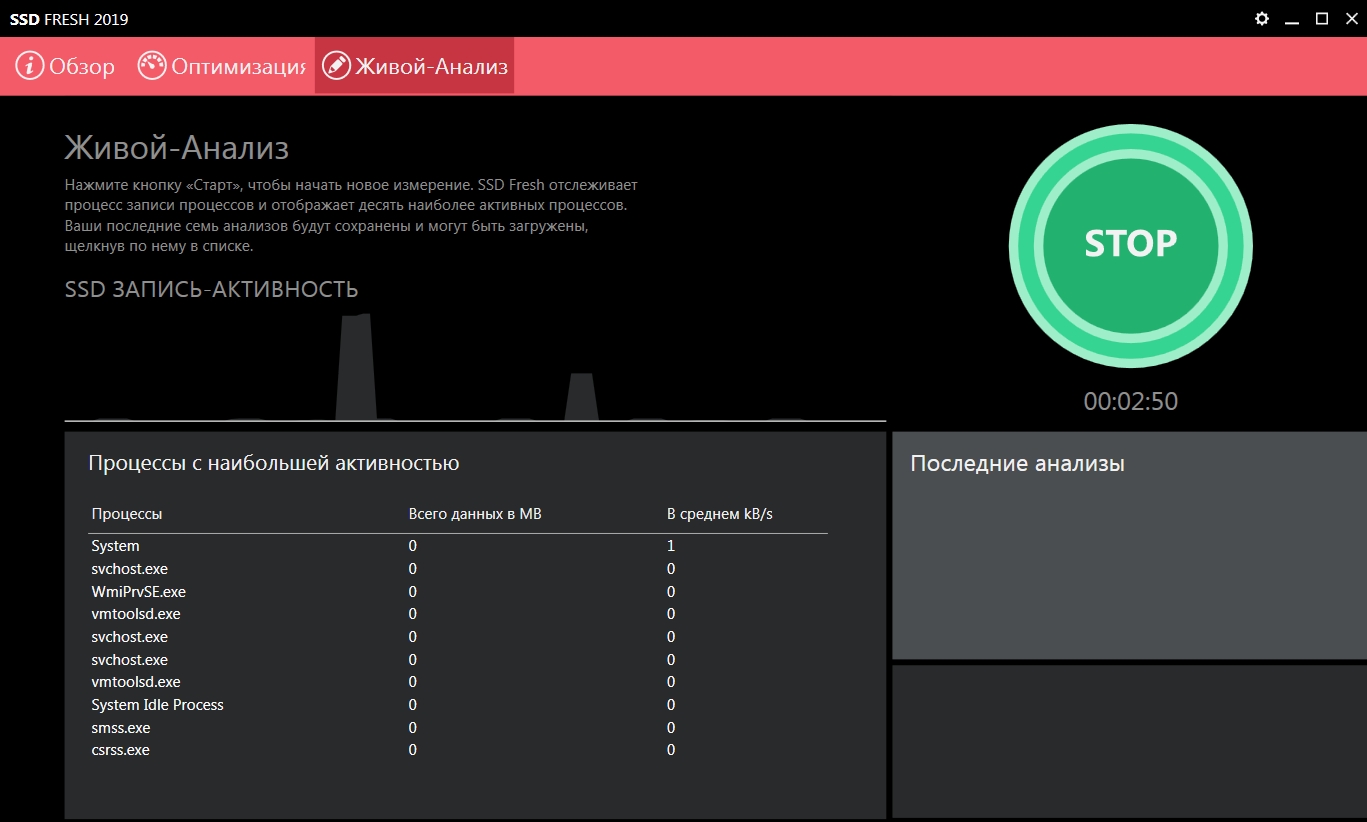Click the Всего данных в MB header

[475, 514]
